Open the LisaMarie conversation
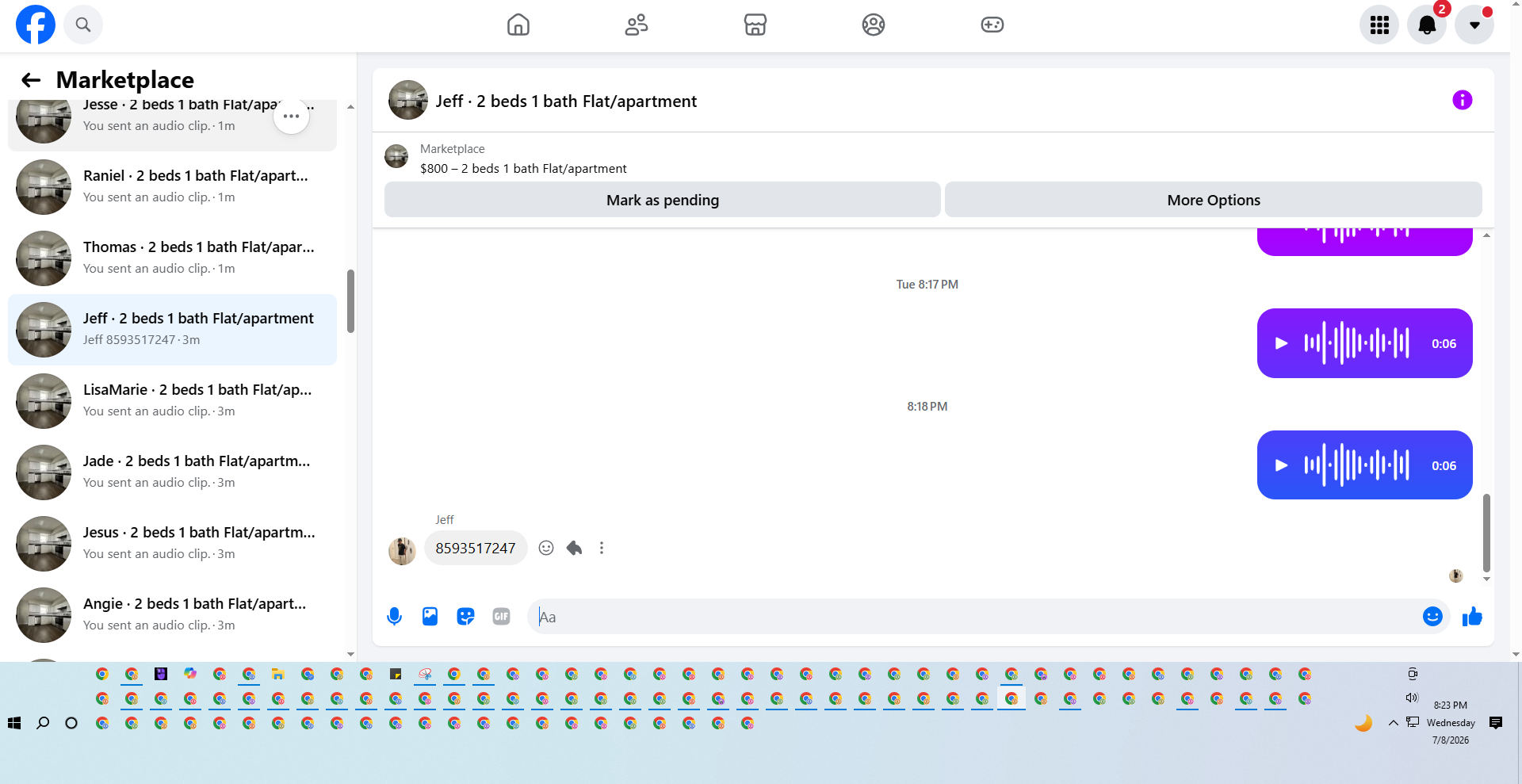This screenshot has width=1522, height=784. 172,401
